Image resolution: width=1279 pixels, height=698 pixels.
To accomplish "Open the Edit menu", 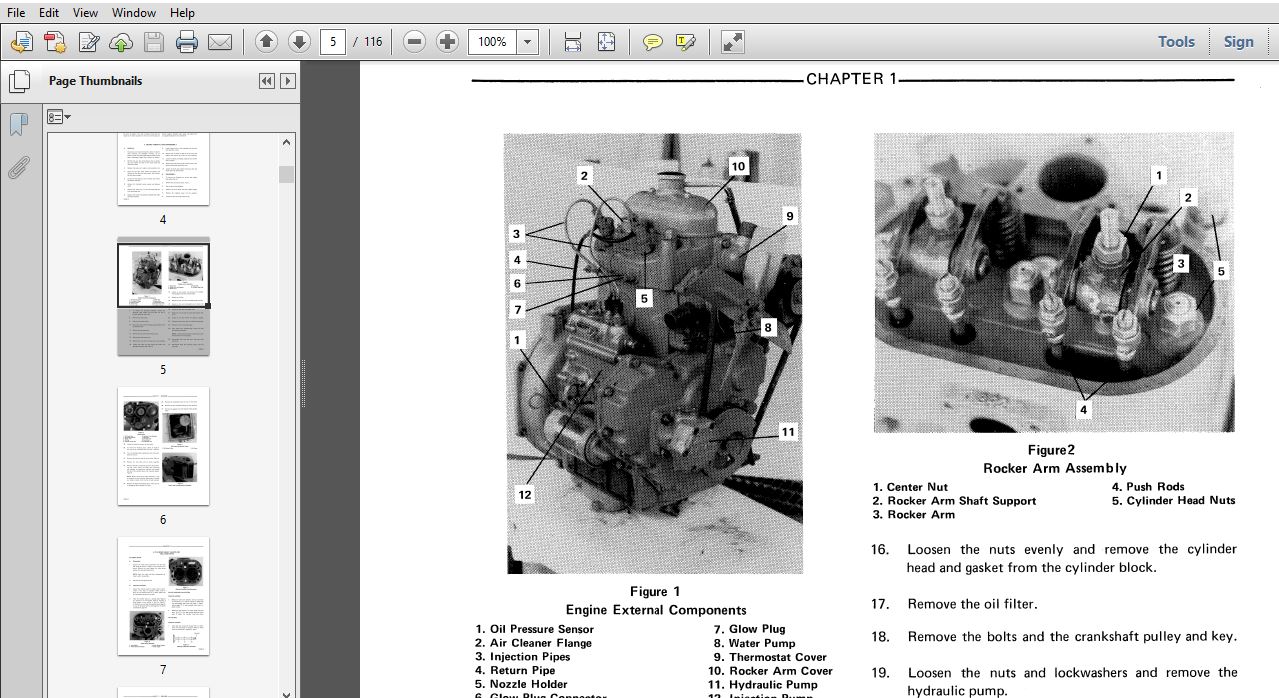I will 48,13.
